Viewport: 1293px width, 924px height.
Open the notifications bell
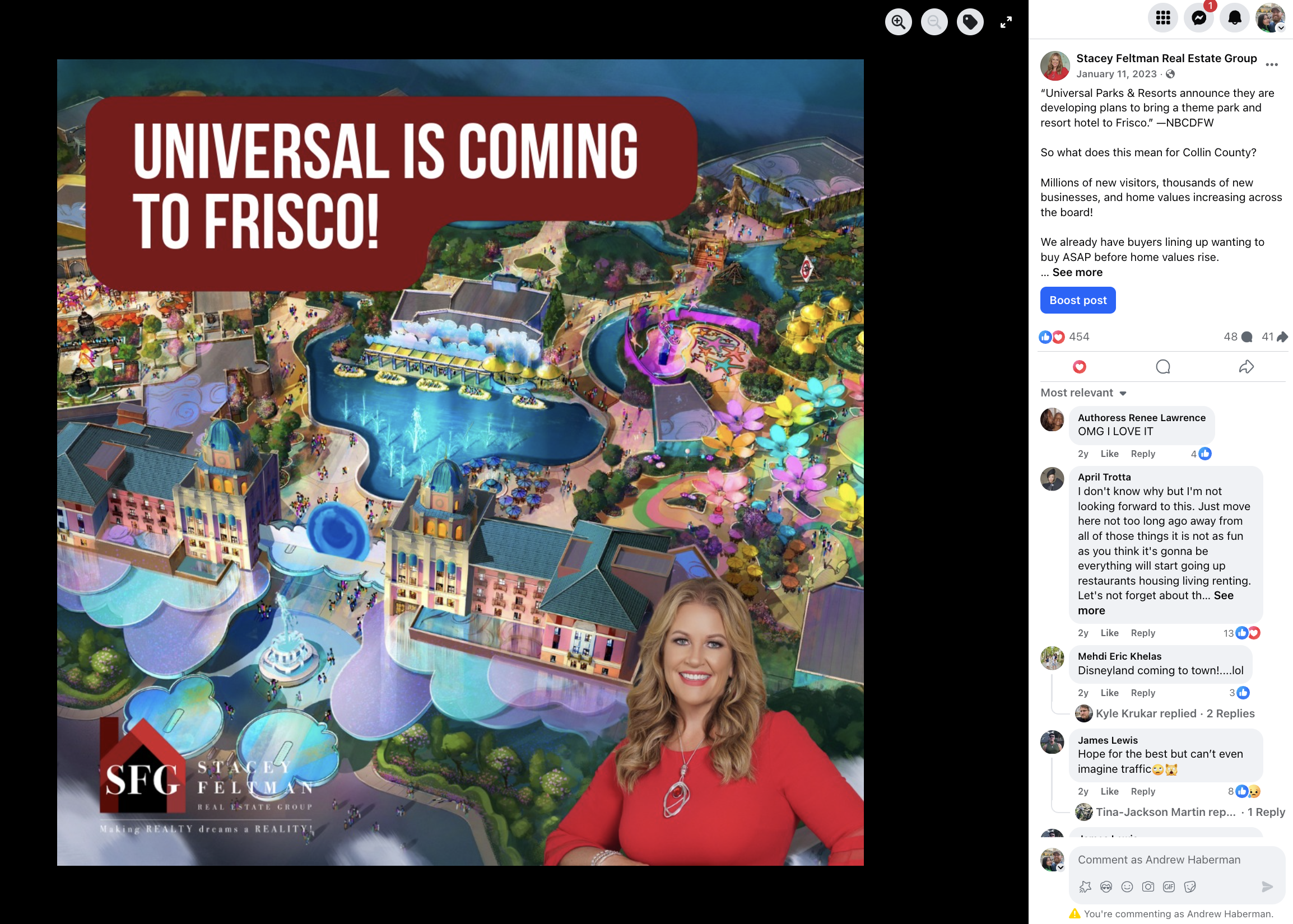coord(1234,18)
